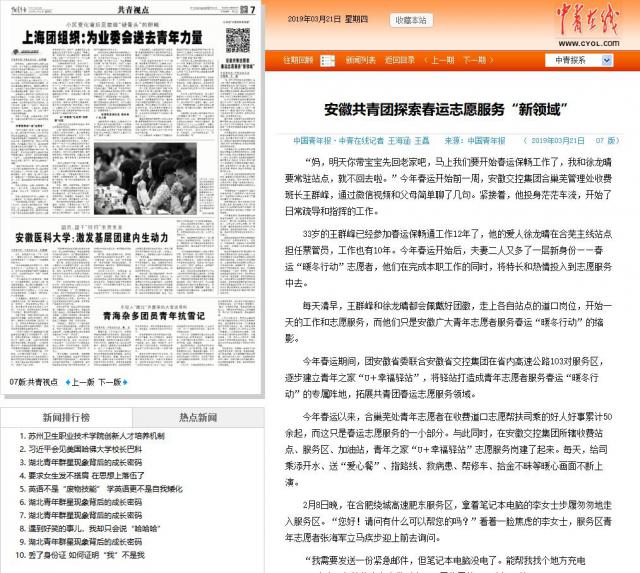Open ranked article 苏州卫生职业技术学院创新人才培养机制
This screenshot has height=573, width=640.
pyautogui.click(x=96, y=437)
